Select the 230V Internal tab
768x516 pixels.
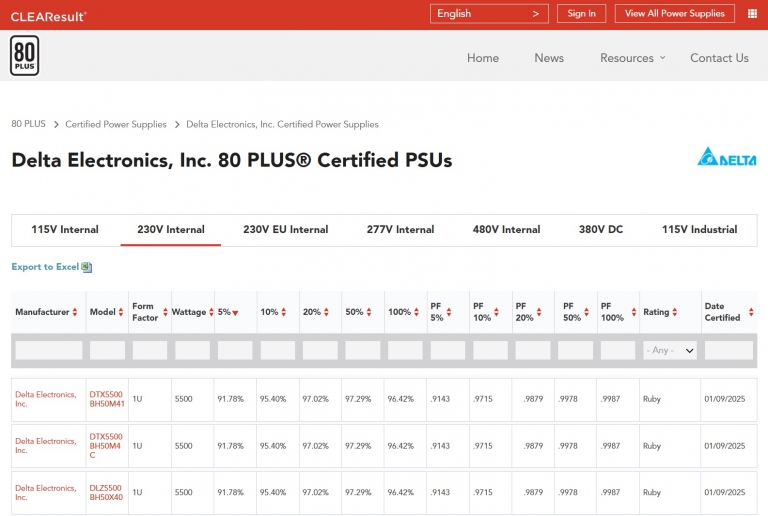tap(170, 230)
